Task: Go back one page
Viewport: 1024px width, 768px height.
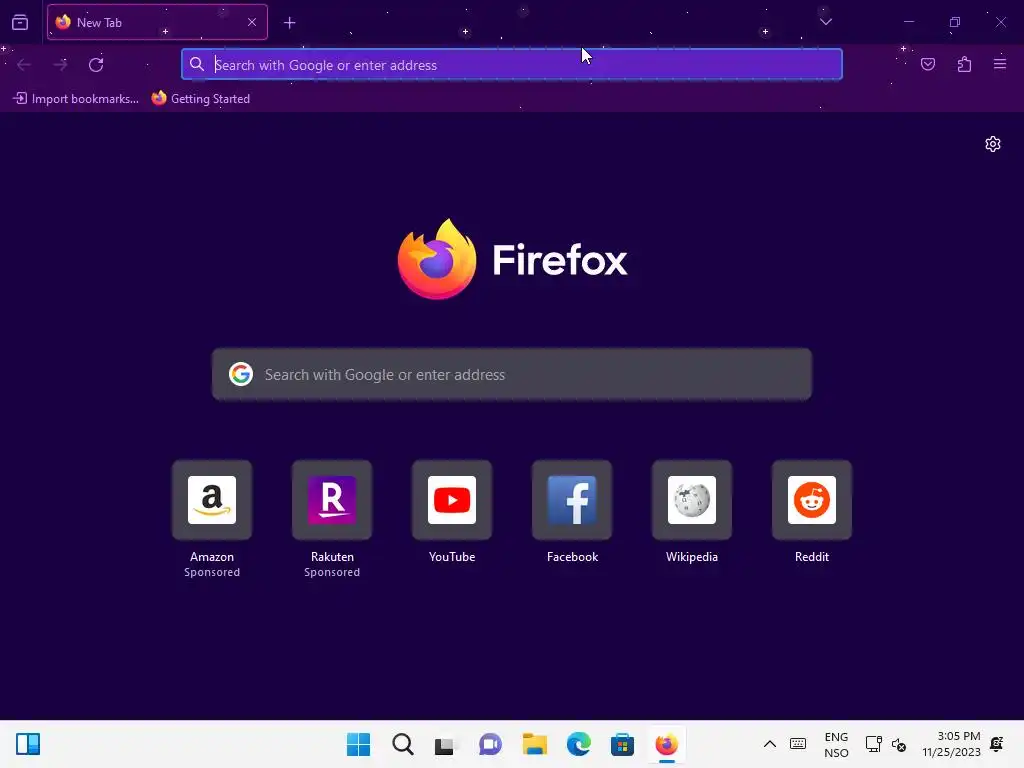Action: click(24, 65)
